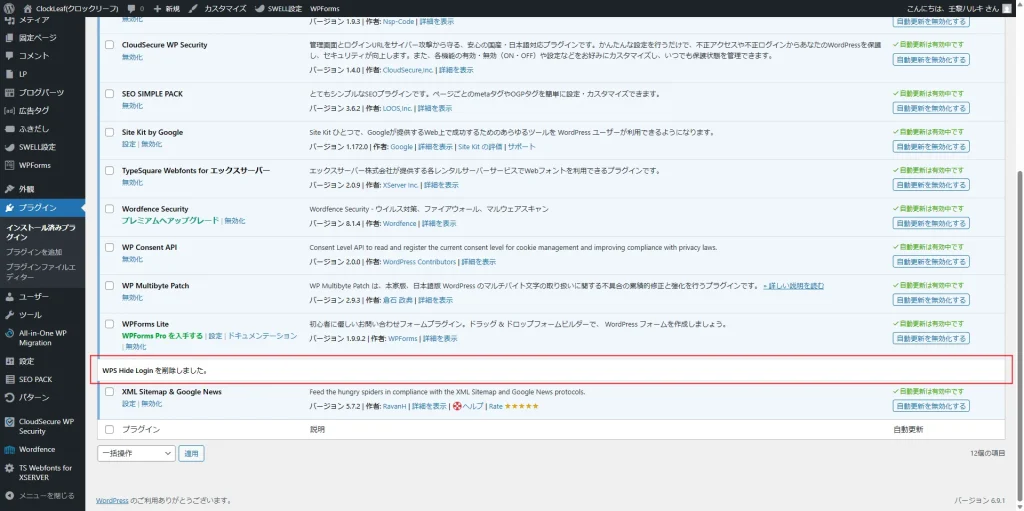This screenshot has height=511, width=1024.
Task: Click the 適用 apply button
Action: tap(191, 453)
